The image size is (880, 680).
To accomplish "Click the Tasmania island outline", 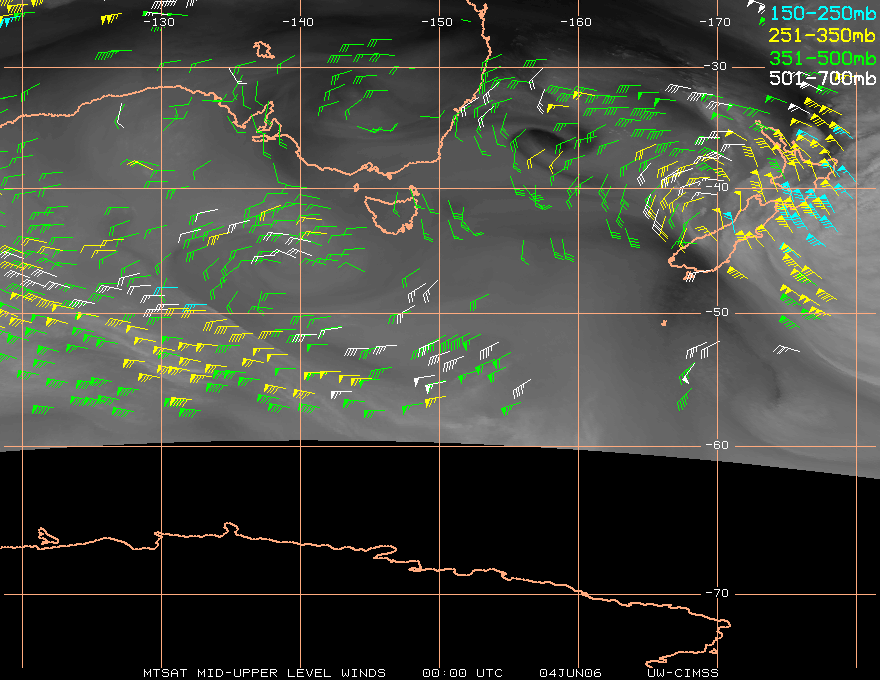I will click(391, 211).
